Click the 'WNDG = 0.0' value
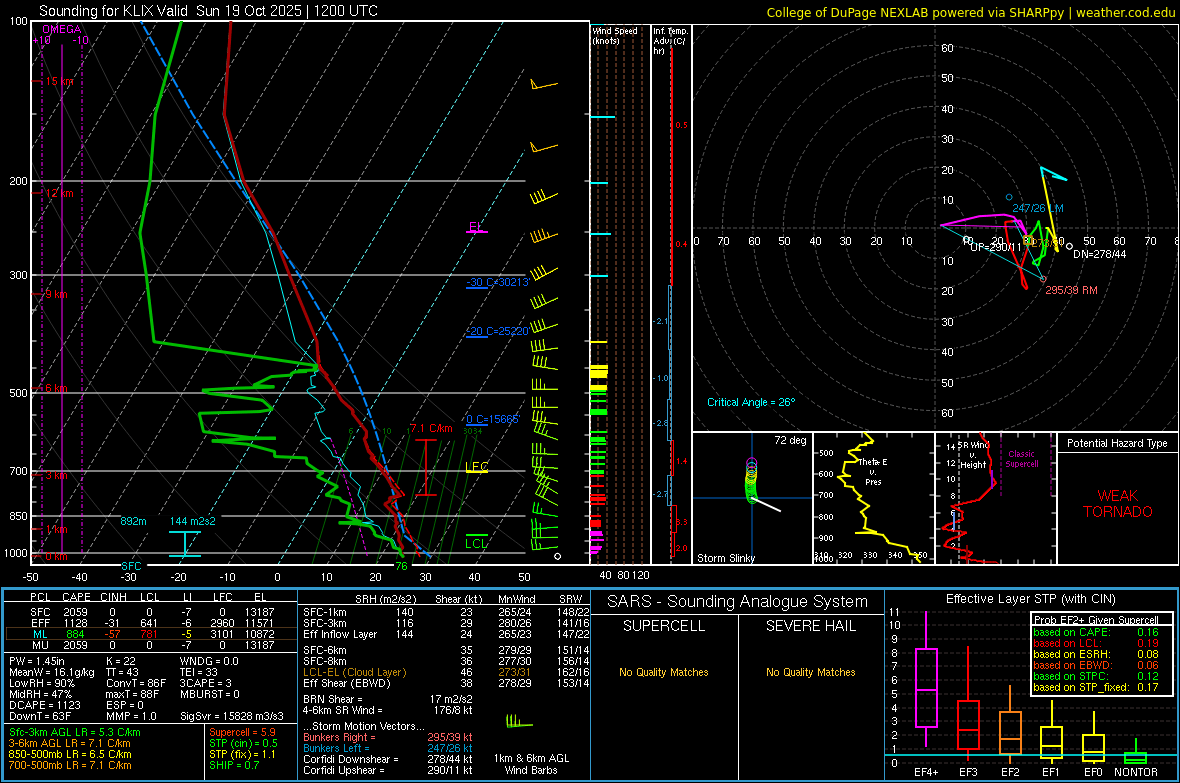1180x783 pixels. [x=209, y=661]
